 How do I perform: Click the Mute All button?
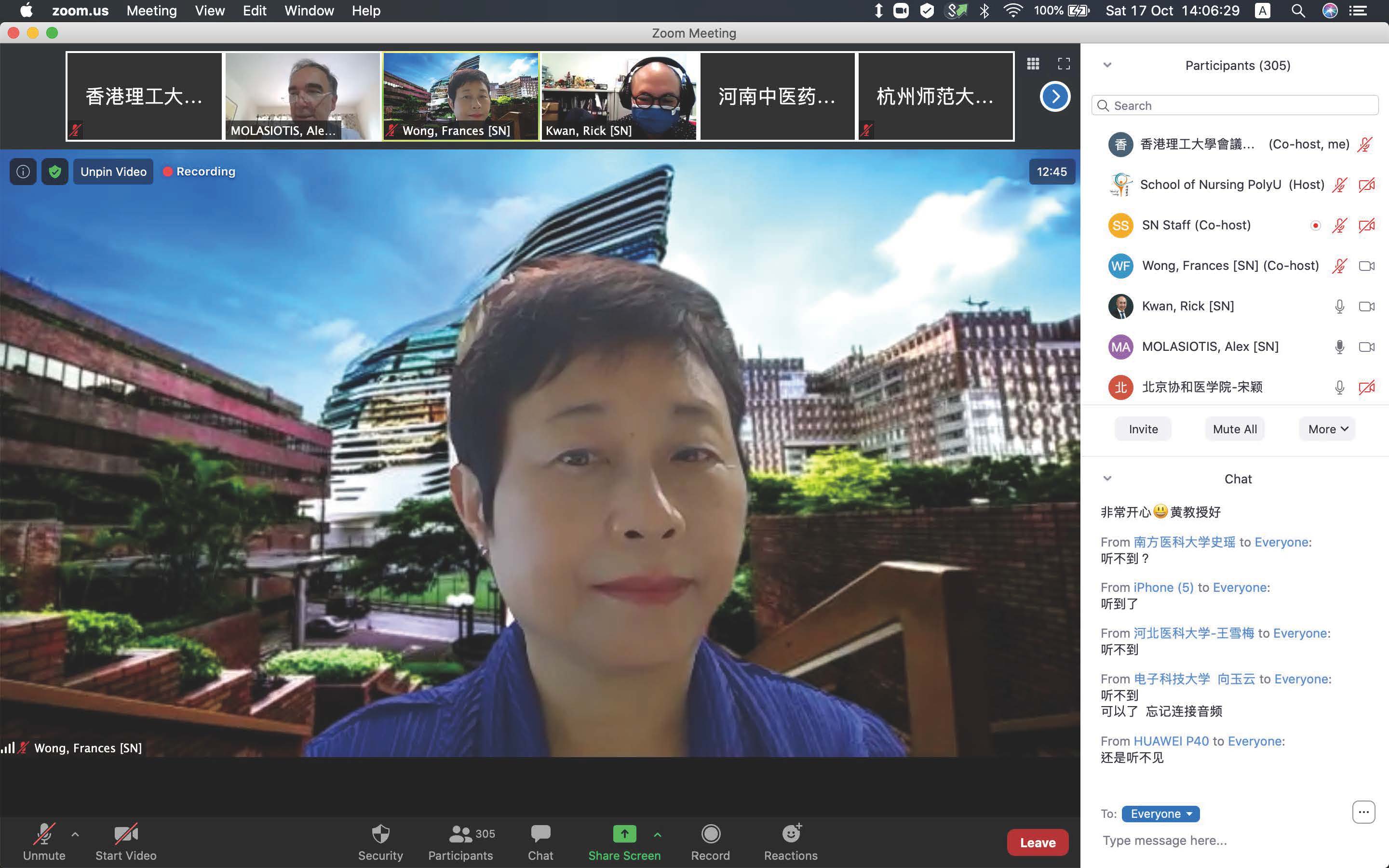1235,429
